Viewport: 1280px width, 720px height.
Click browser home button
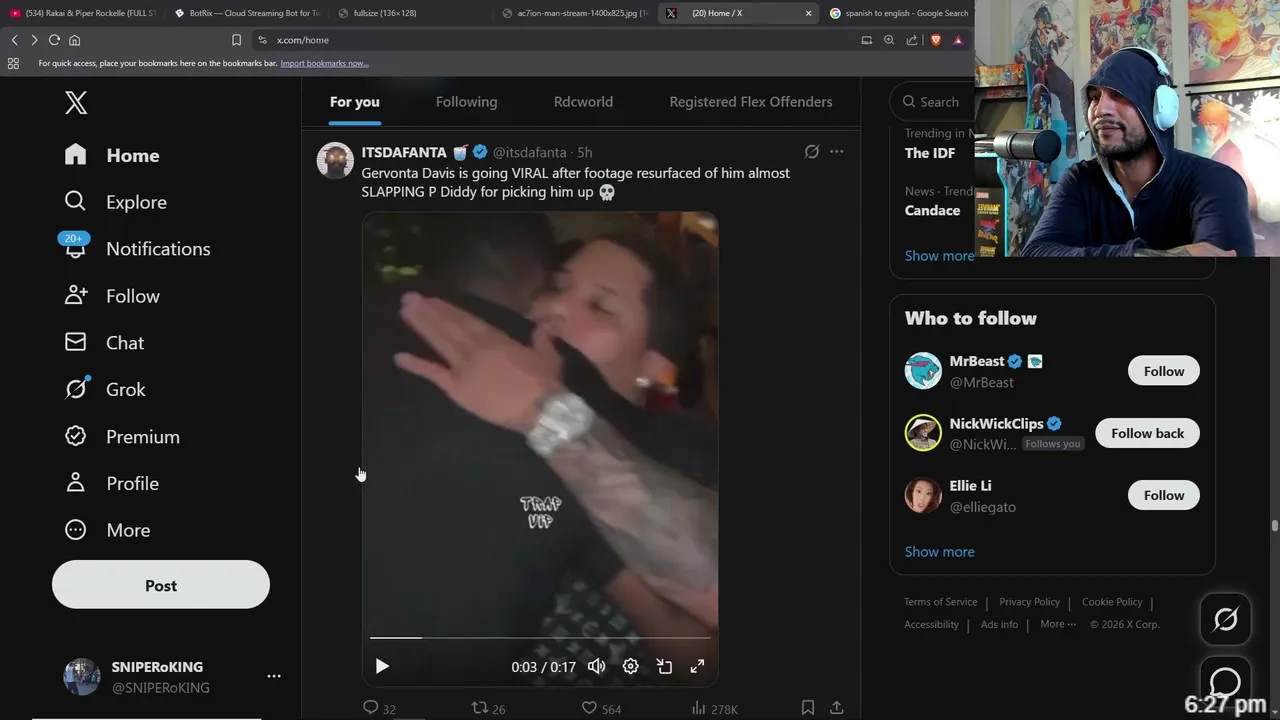pyautogui.click(x=74, y=40)
